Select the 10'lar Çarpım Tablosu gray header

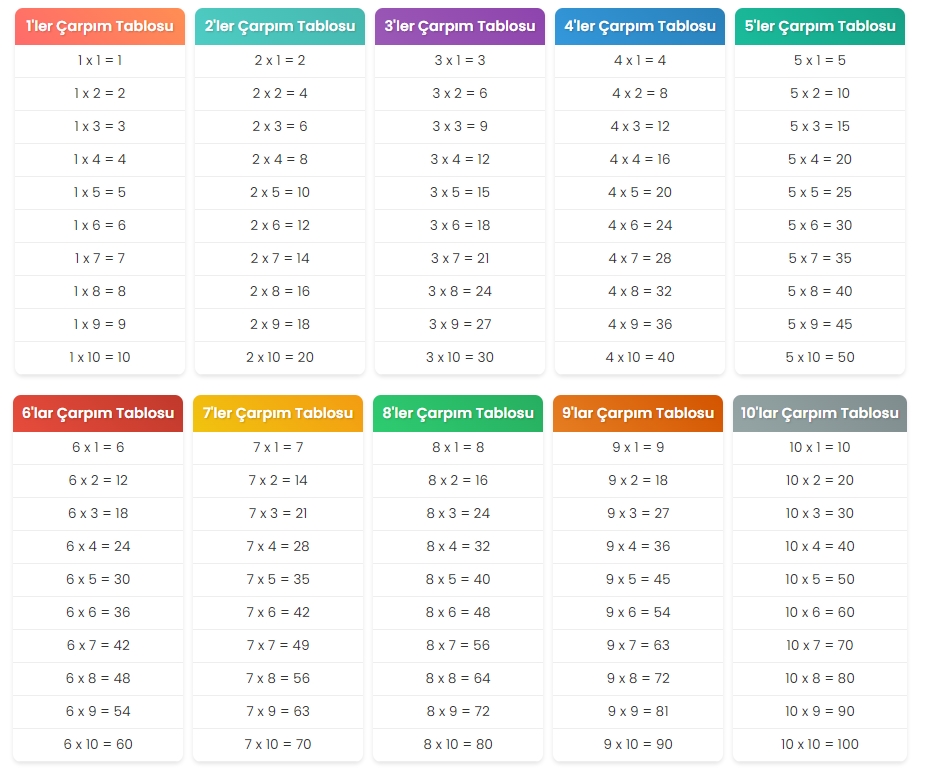click(820, 413)
